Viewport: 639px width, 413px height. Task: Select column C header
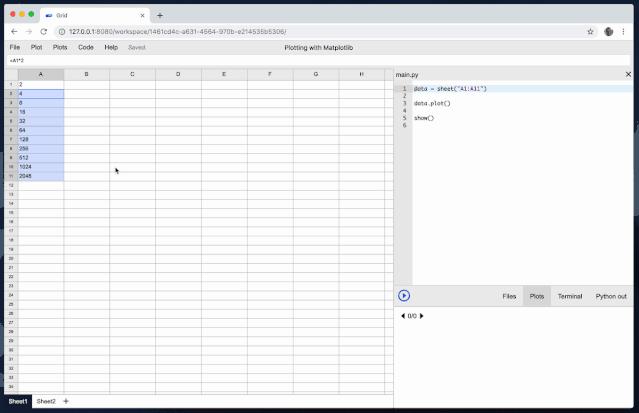132,74
